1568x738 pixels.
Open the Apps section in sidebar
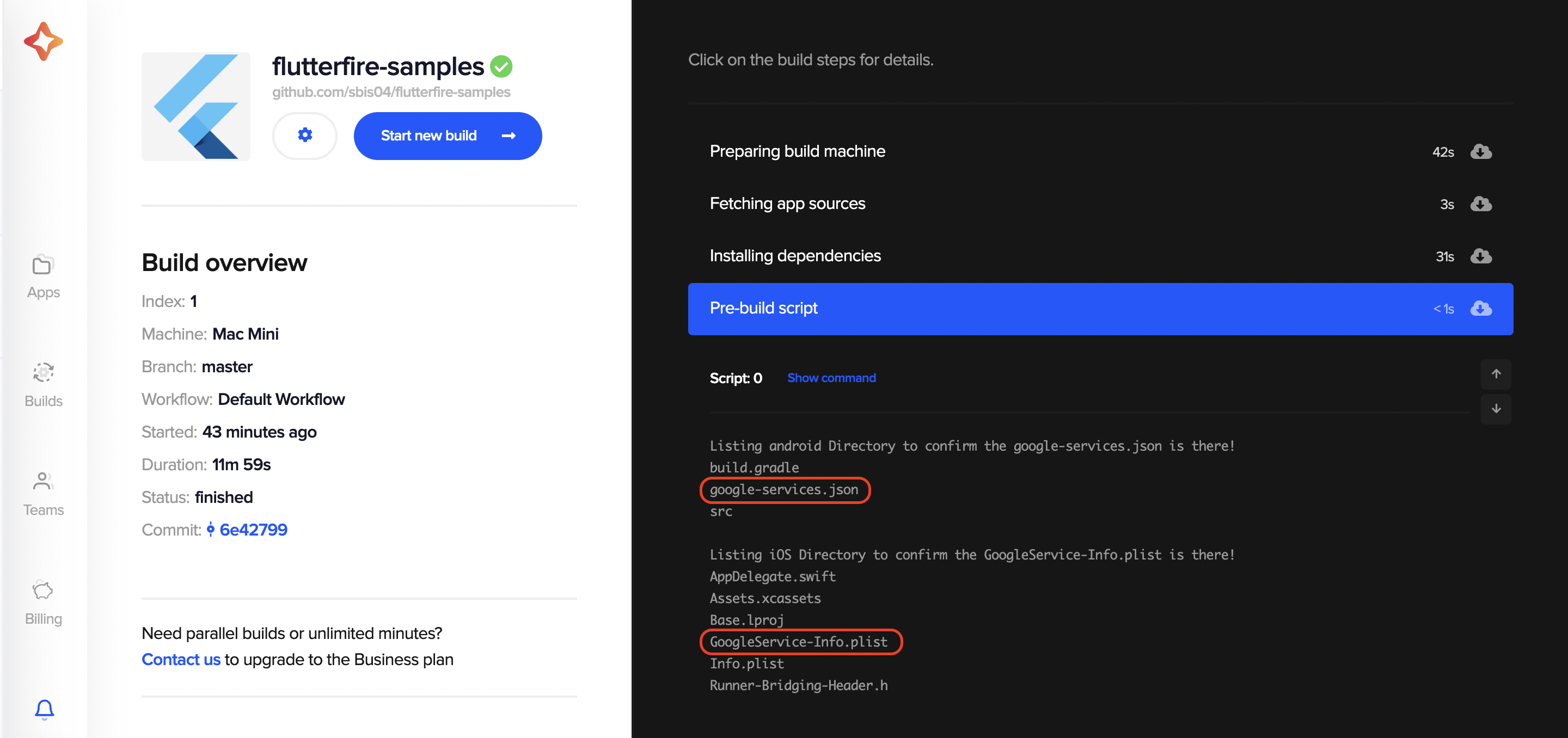coord(43,278)
